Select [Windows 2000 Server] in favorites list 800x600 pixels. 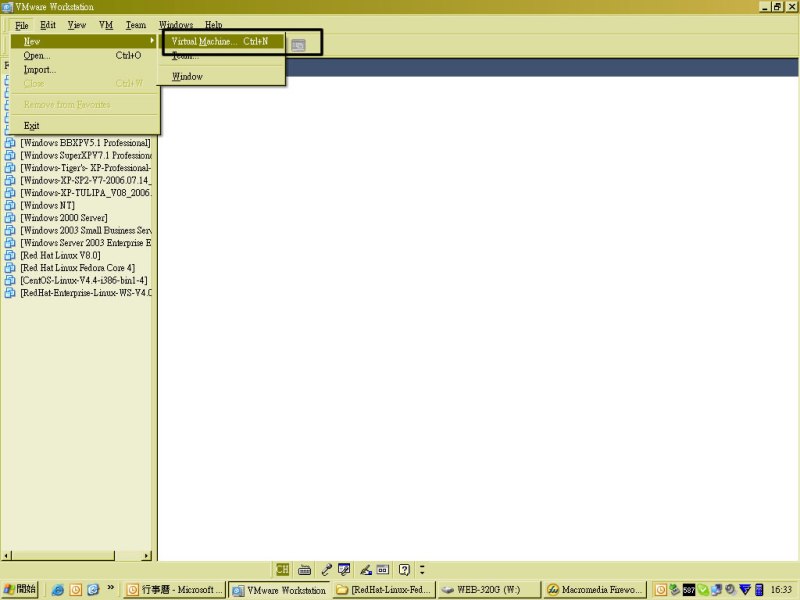tap(64, 218)
